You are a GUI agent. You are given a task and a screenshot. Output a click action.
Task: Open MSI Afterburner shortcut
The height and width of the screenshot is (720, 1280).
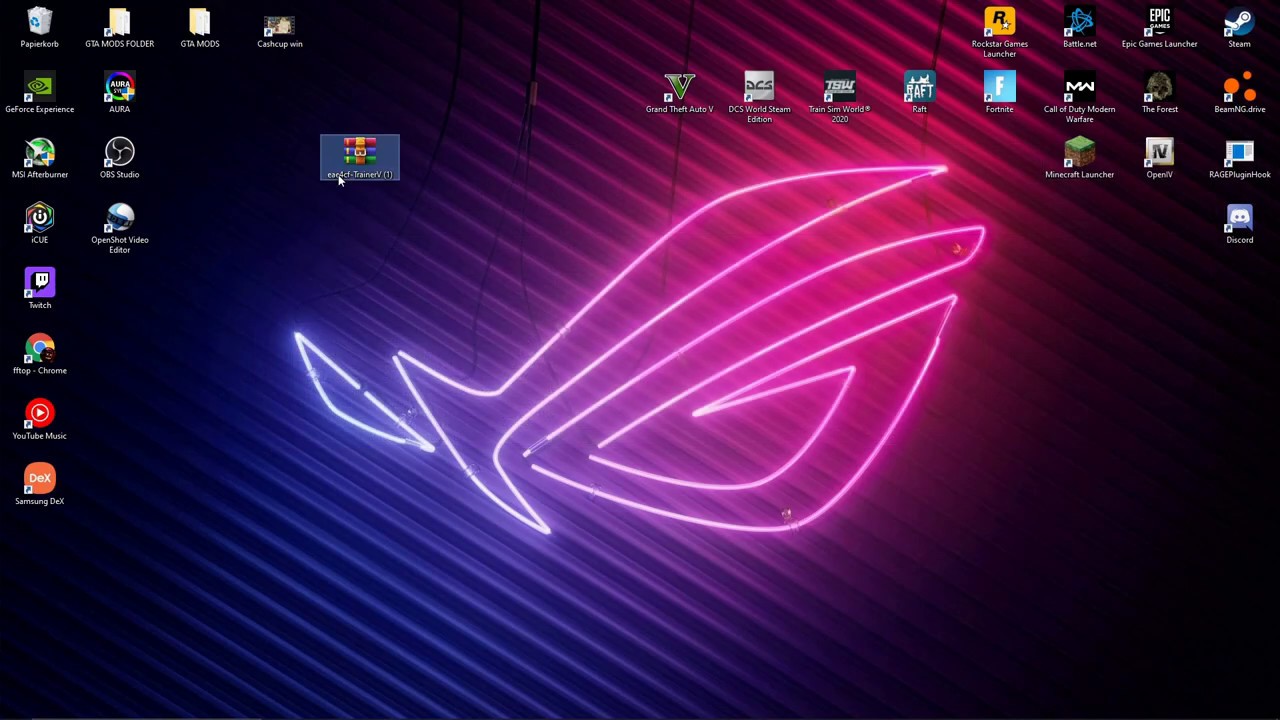tap(39, 158)
